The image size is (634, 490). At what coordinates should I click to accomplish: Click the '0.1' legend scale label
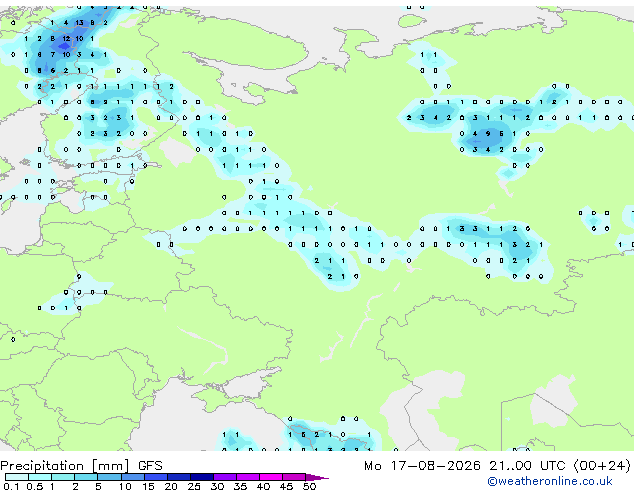[11, 486]
